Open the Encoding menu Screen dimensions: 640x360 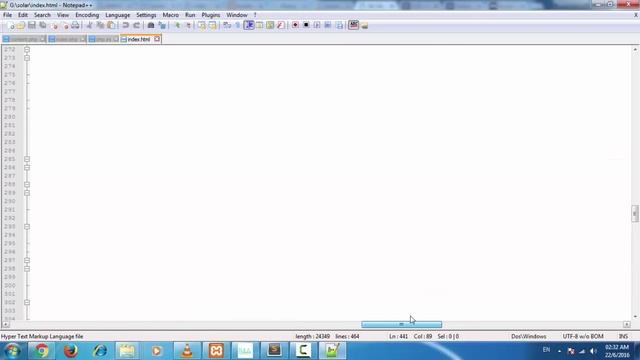[87, 15]
